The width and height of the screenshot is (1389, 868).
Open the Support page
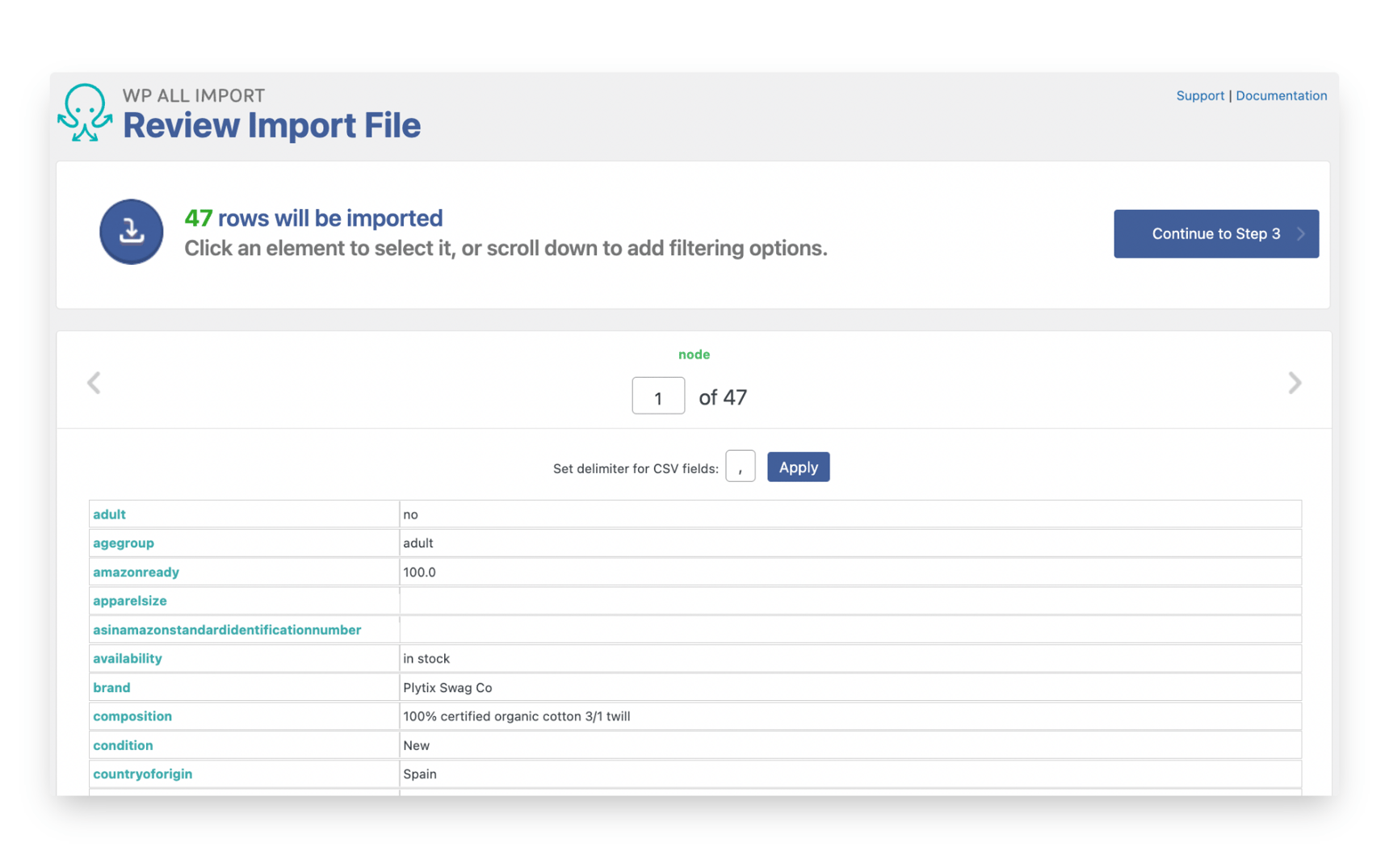click(1200, 95)
